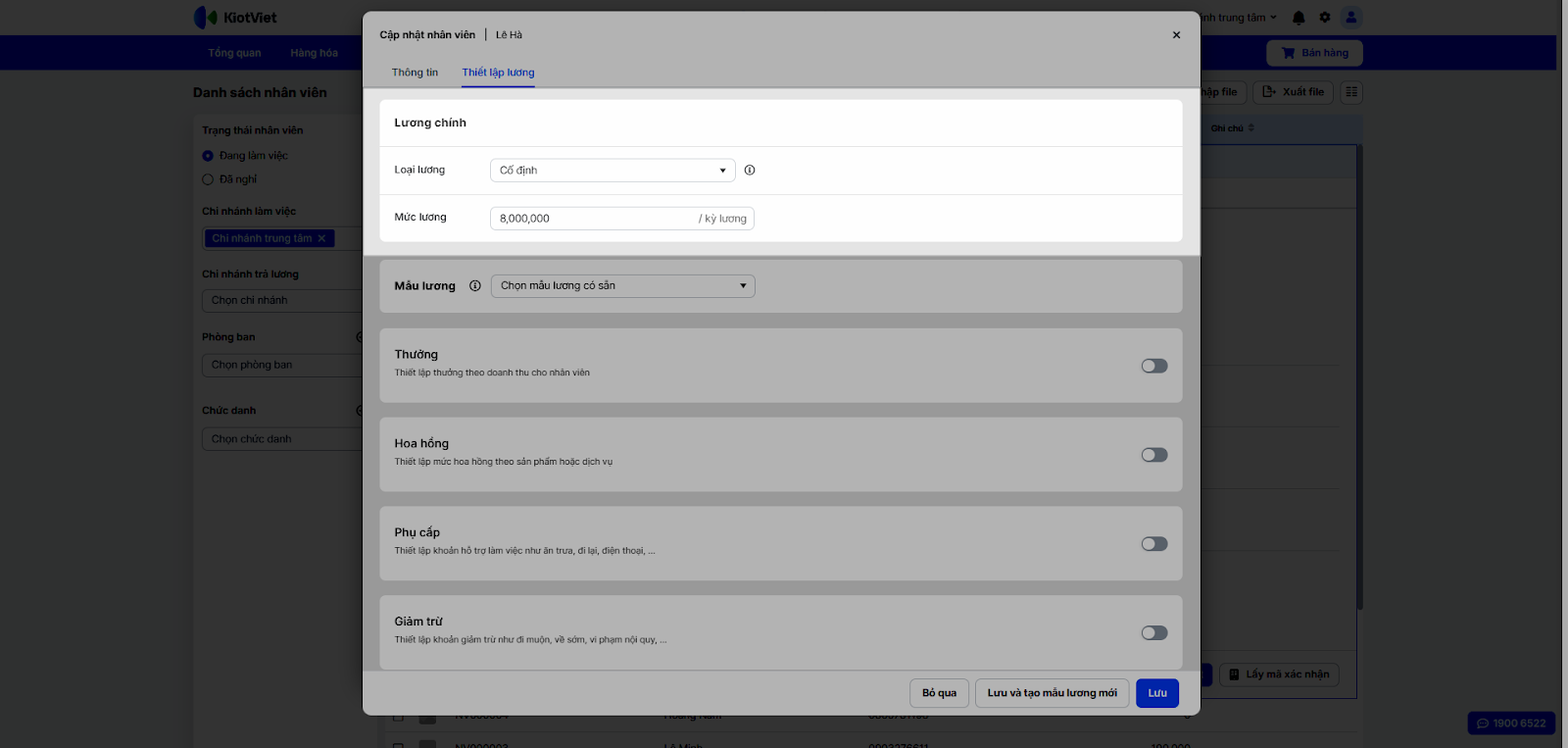Enable the Hoa hồng toggle
The height and width of the screenshot is (748, 1568).
click(x=1154, y=455)
